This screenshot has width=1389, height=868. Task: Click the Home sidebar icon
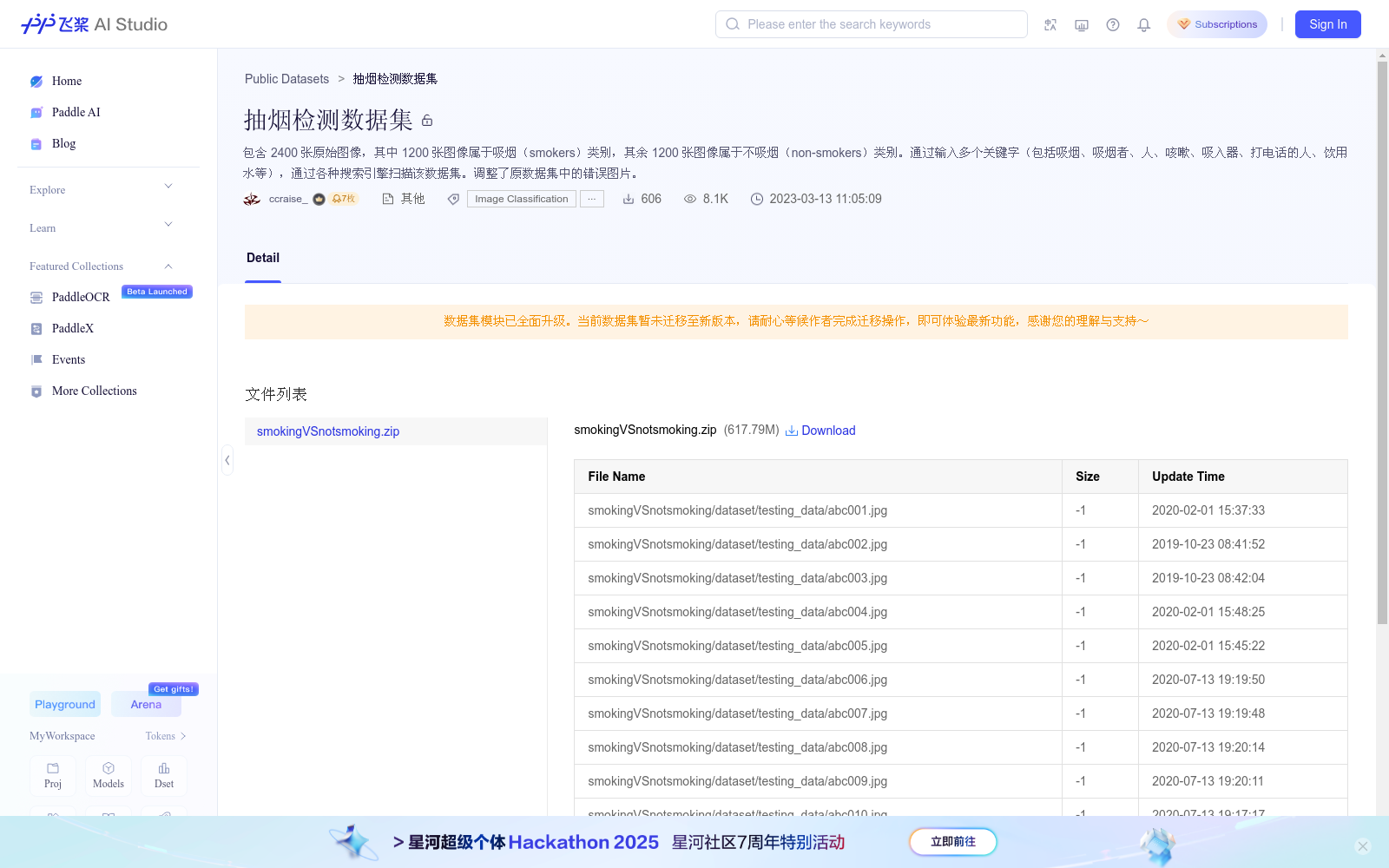[x=36, y=82]
